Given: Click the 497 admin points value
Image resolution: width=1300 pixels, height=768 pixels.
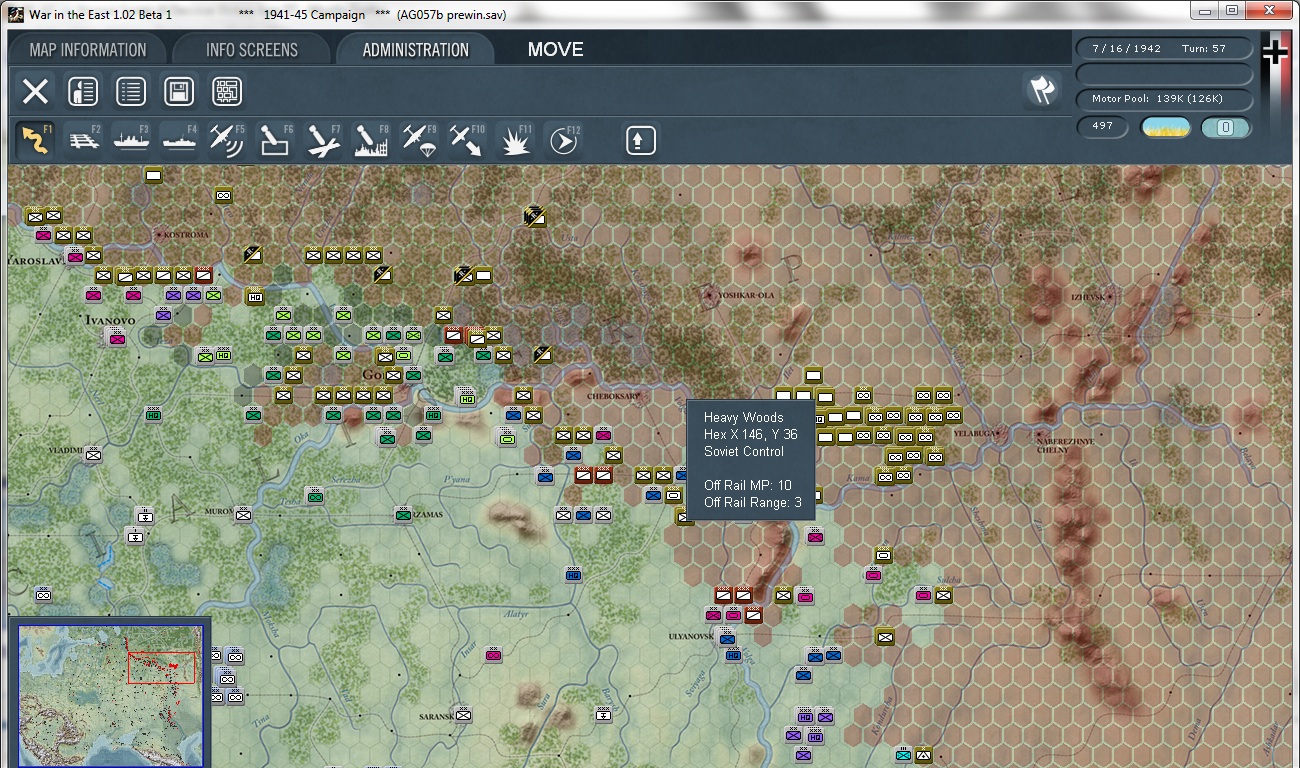Looking at the screenshot, I should click(x=1103, y=127).
